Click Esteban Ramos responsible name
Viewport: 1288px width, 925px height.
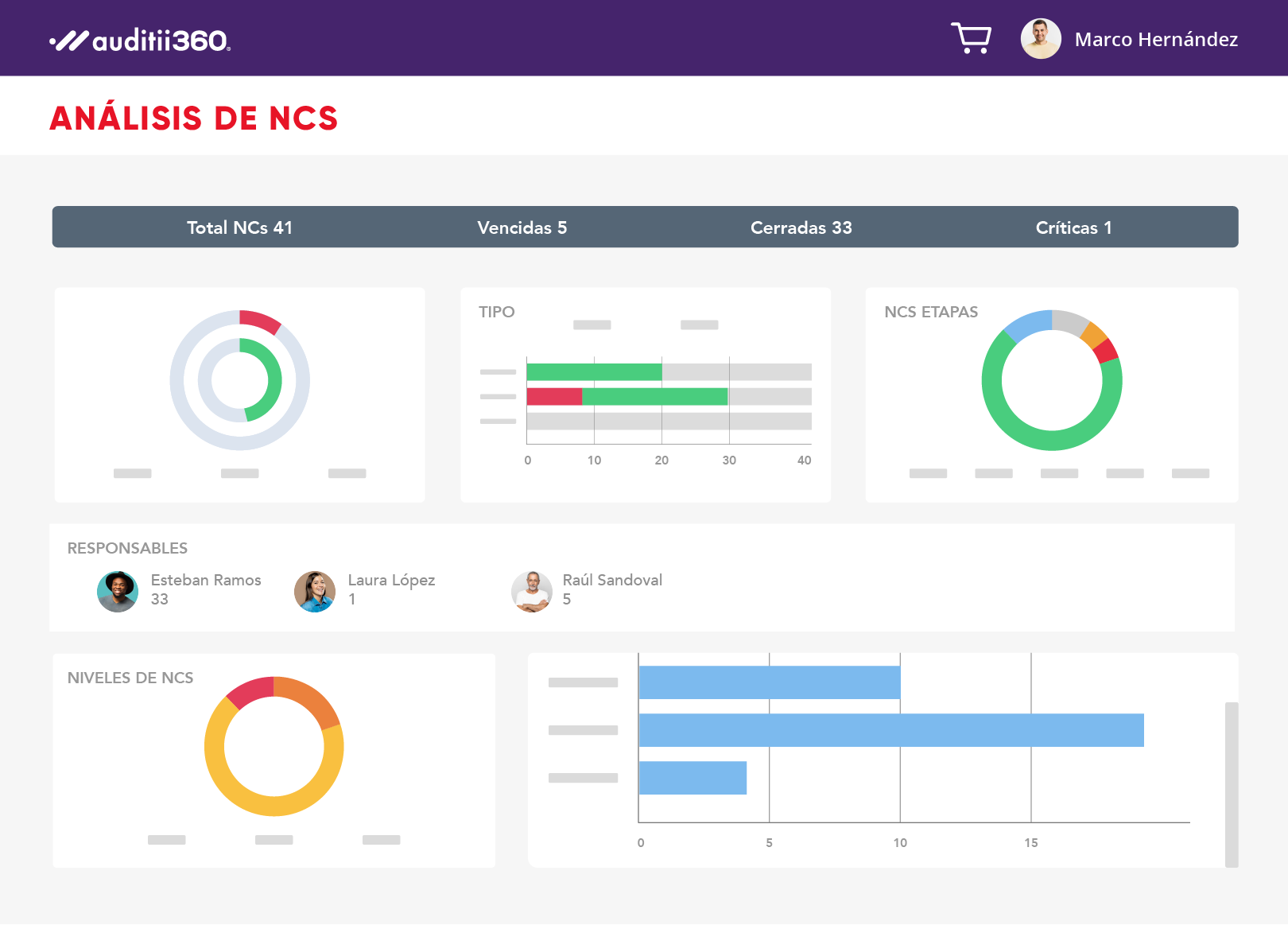(206, 581)
